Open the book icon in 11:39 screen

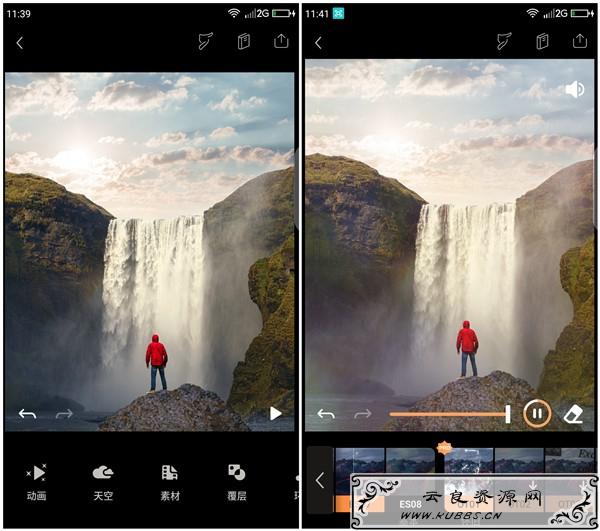(244, 41)
